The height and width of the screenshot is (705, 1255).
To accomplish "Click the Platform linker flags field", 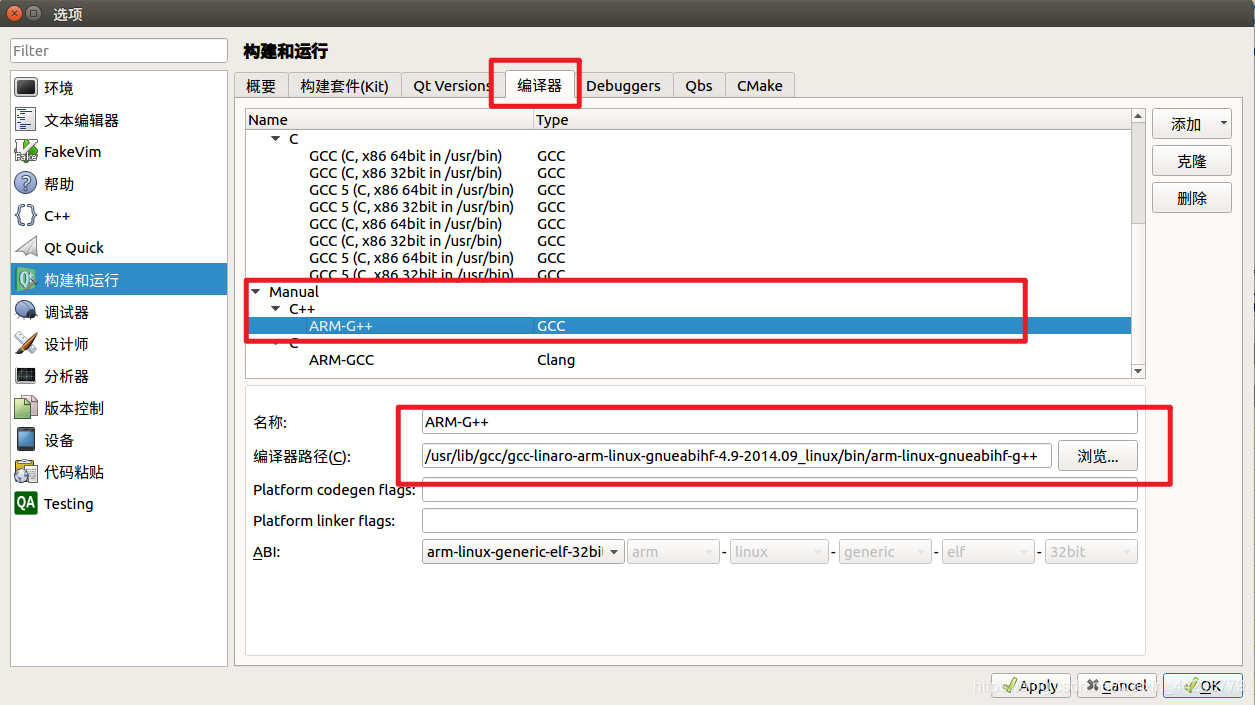I will 780,521.
